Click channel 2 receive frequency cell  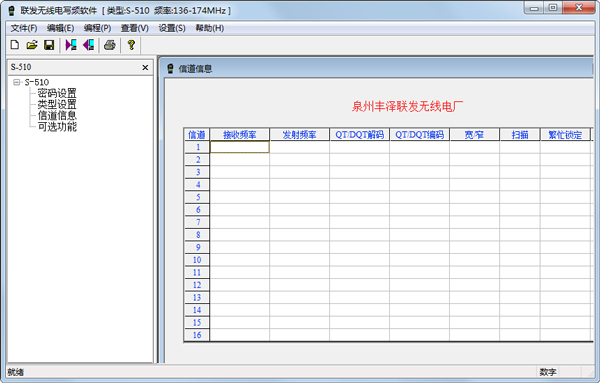click(x=240, y=160)
